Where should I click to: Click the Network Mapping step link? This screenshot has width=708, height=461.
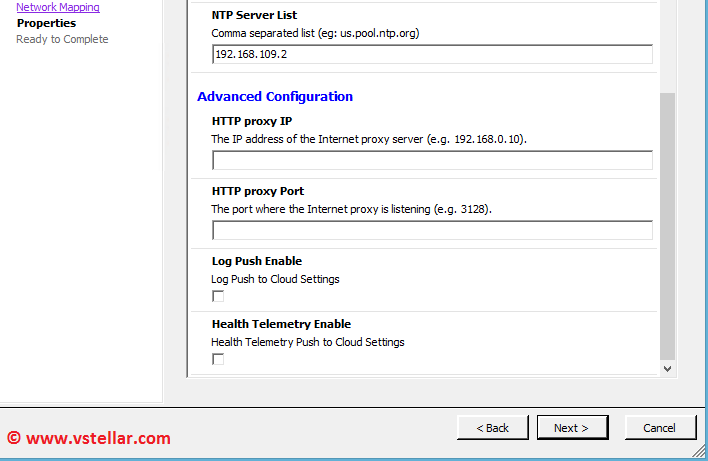click(x=58, y=7)
